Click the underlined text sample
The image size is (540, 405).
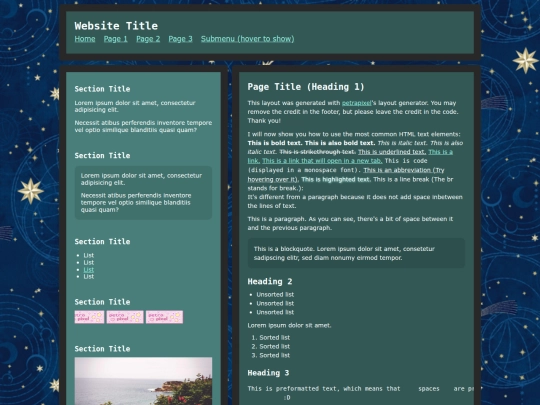pyautogui.click(x=392, y=152)
